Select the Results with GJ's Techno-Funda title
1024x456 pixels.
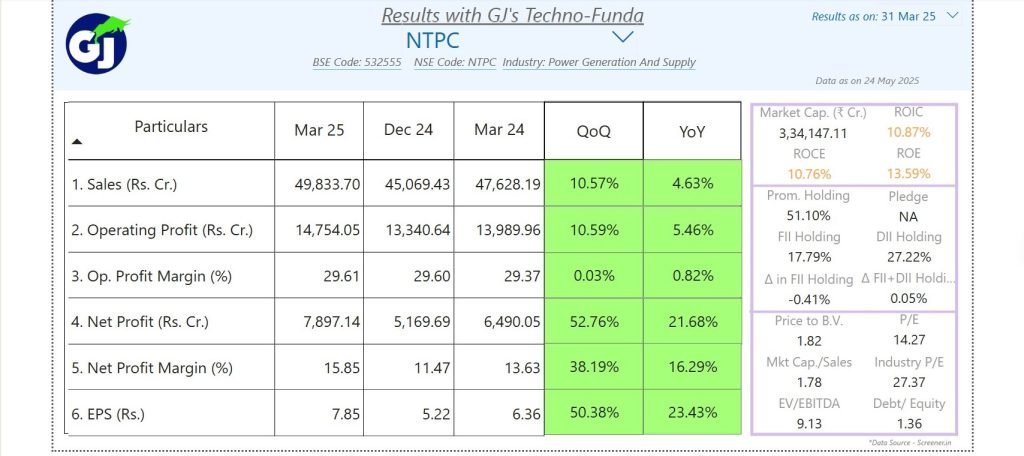513,15
